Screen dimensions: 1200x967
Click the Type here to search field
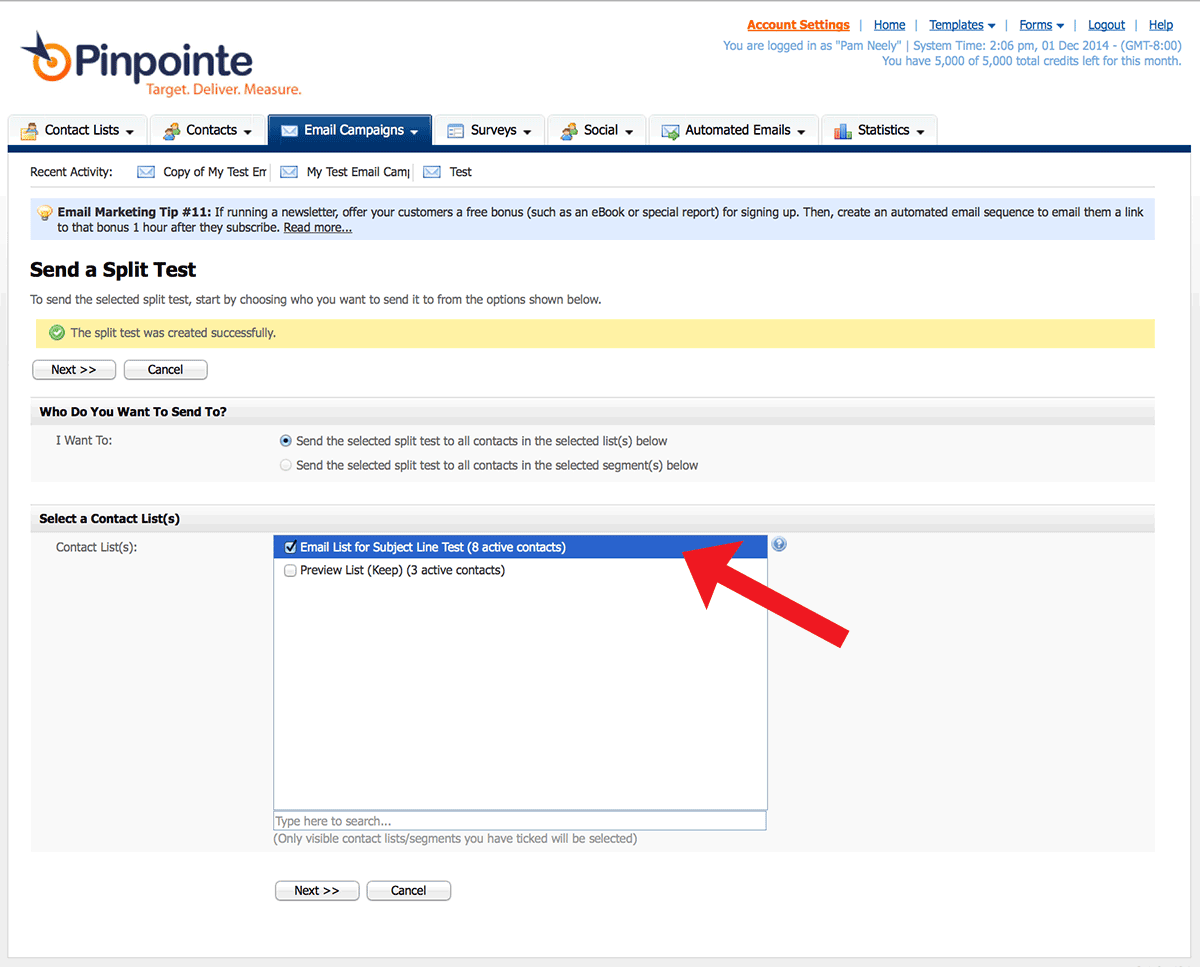point(520,821)
